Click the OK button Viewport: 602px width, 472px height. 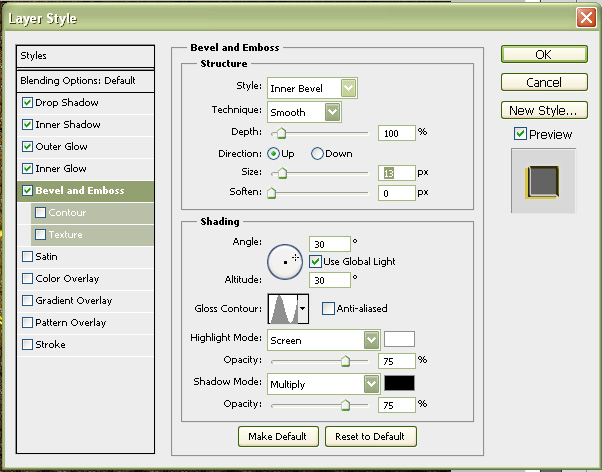(544, 54)
